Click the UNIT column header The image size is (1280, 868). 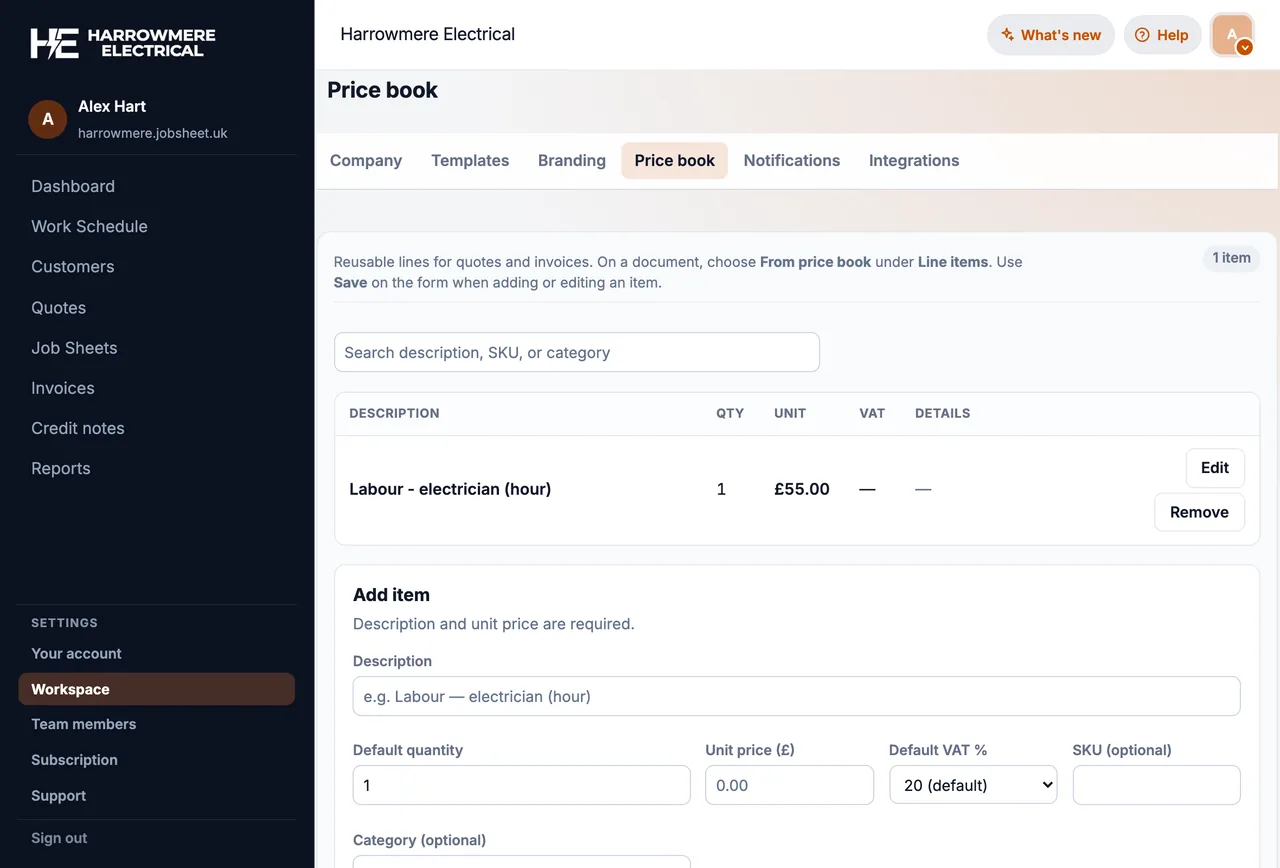pos(790,413)
